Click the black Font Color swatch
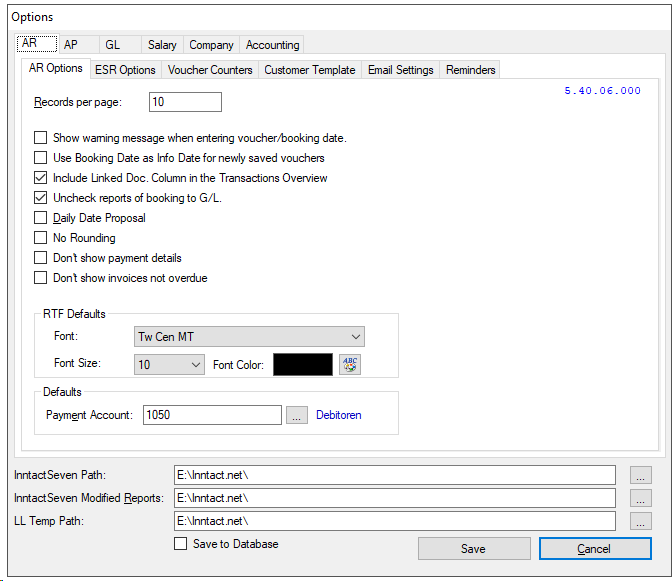Image resolution: width=672 pixels, height=581 pixels. pyautogui.click(x=303, y=365)
